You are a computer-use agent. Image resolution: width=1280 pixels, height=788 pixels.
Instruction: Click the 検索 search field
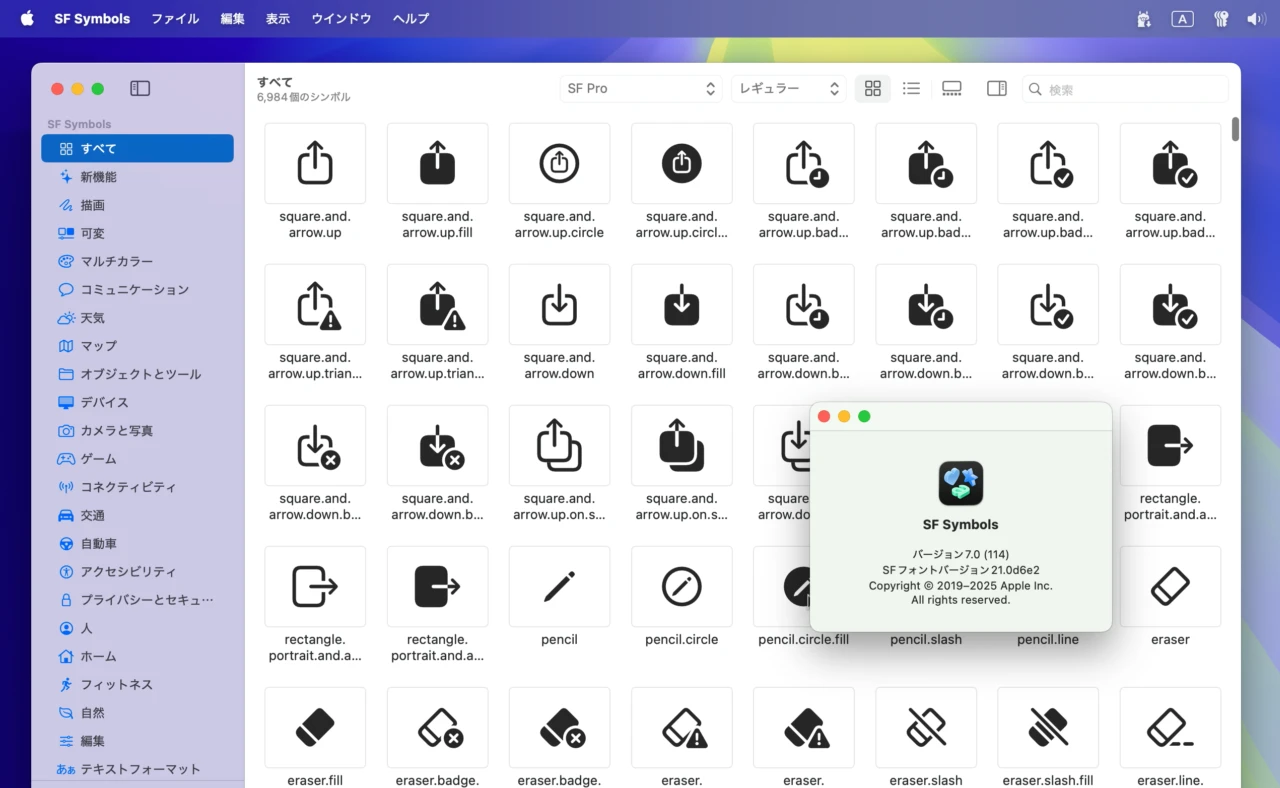[x=1132, y=89]
